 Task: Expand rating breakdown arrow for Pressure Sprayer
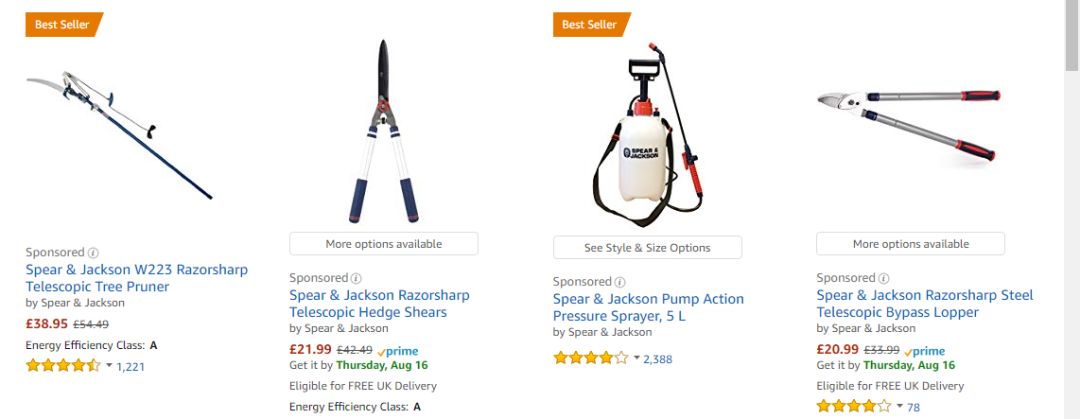pyautogui.click(x=636, y=358)
